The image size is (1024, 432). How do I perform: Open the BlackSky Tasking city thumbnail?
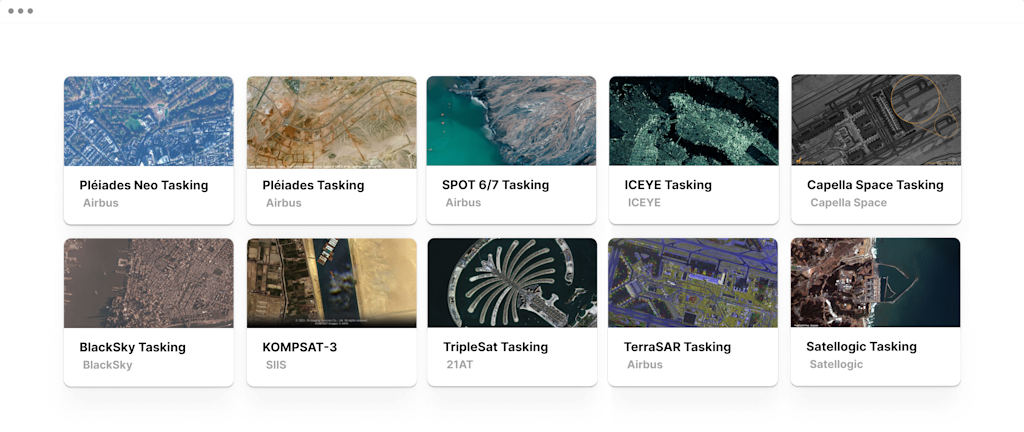point(148,283)
